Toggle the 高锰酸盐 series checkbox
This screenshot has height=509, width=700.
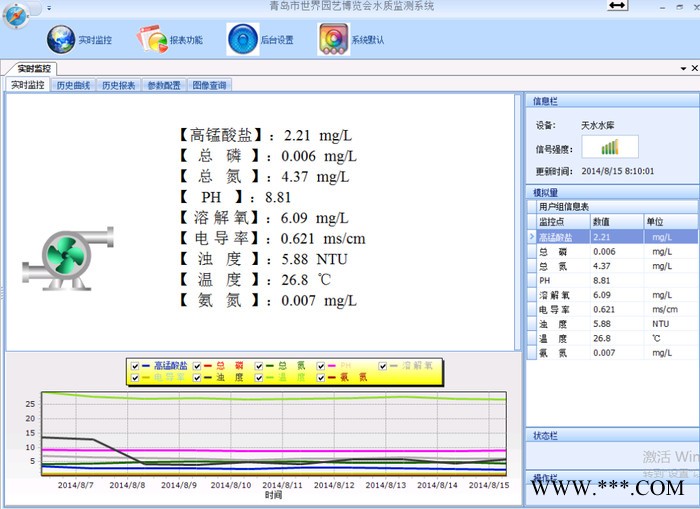[x=135, y=366]
